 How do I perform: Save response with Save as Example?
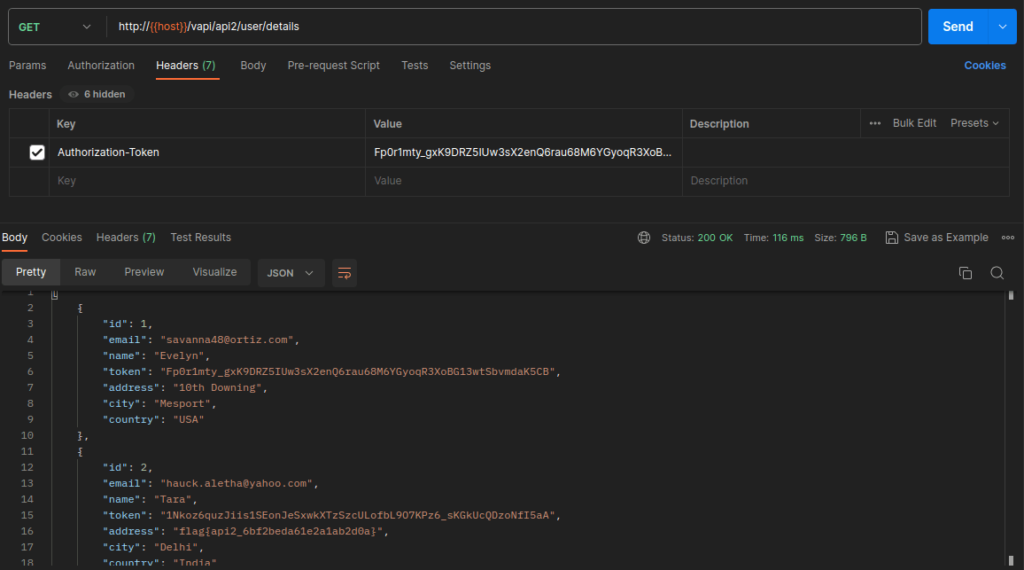936,238
